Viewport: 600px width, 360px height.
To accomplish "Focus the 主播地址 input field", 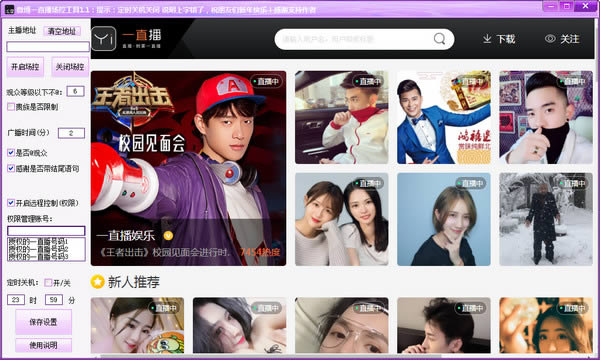I will [48, 47].
